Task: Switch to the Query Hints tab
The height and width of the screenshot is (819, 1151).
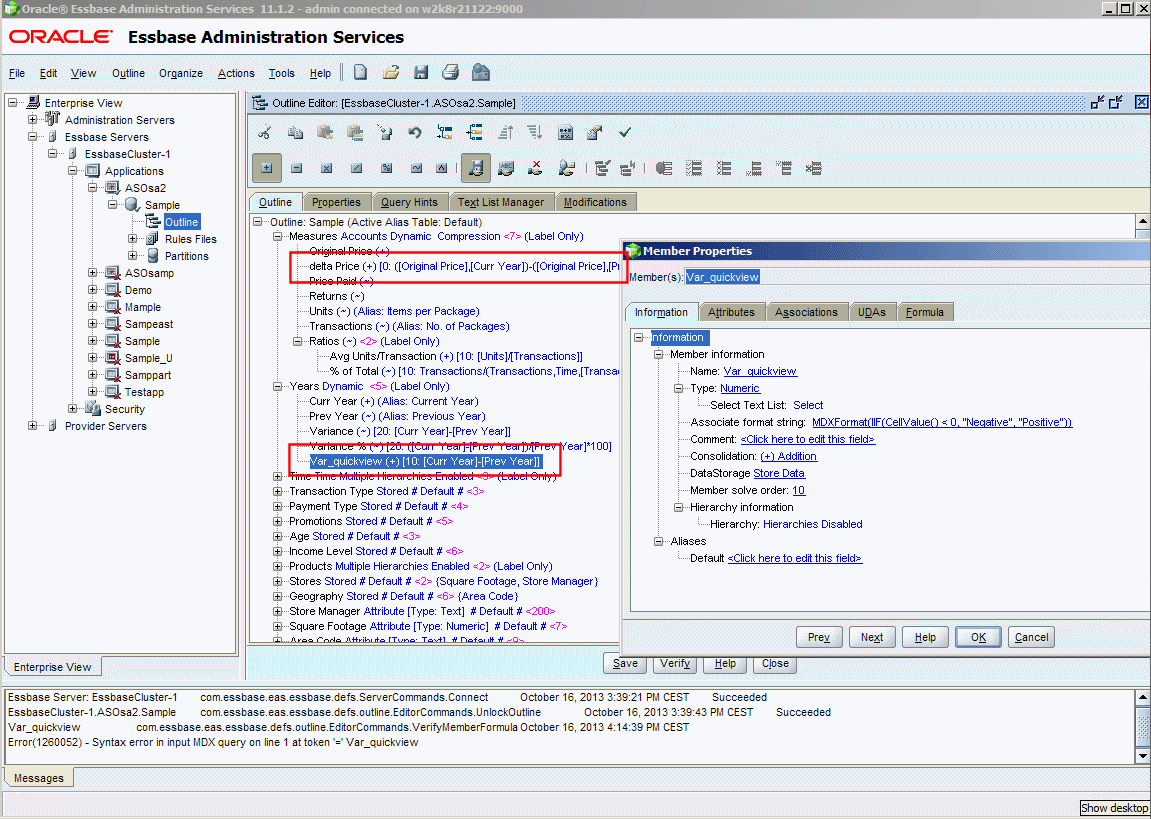Action: tap(409, 202)
